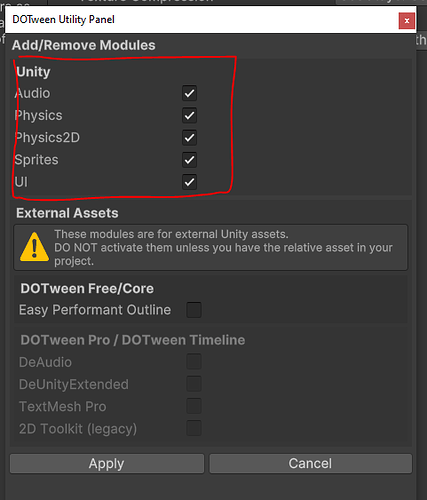Screen dimensions: 427x500
Task: Close the DOTween Utility Panel window
Action: (407, 21)
